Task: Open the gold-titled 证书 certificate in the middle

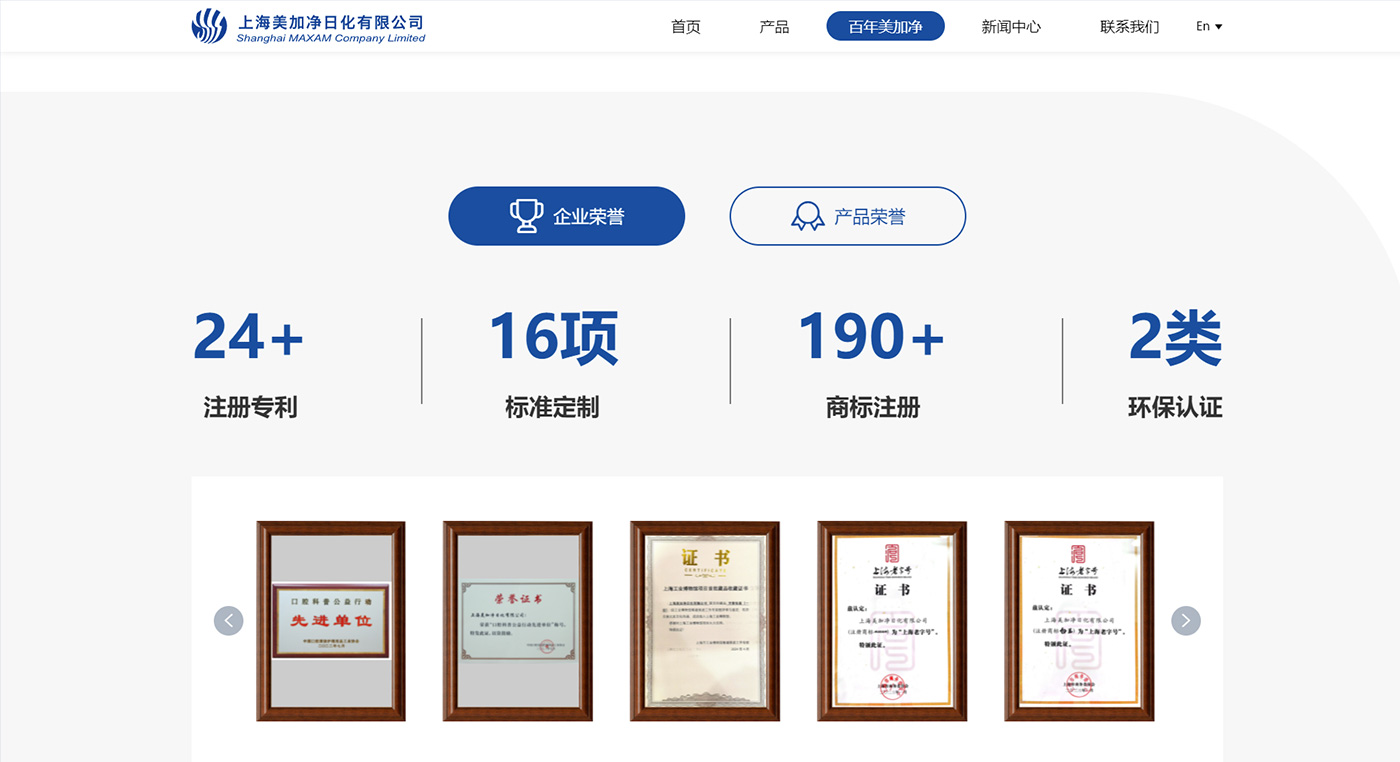Action: coord(704,621)
